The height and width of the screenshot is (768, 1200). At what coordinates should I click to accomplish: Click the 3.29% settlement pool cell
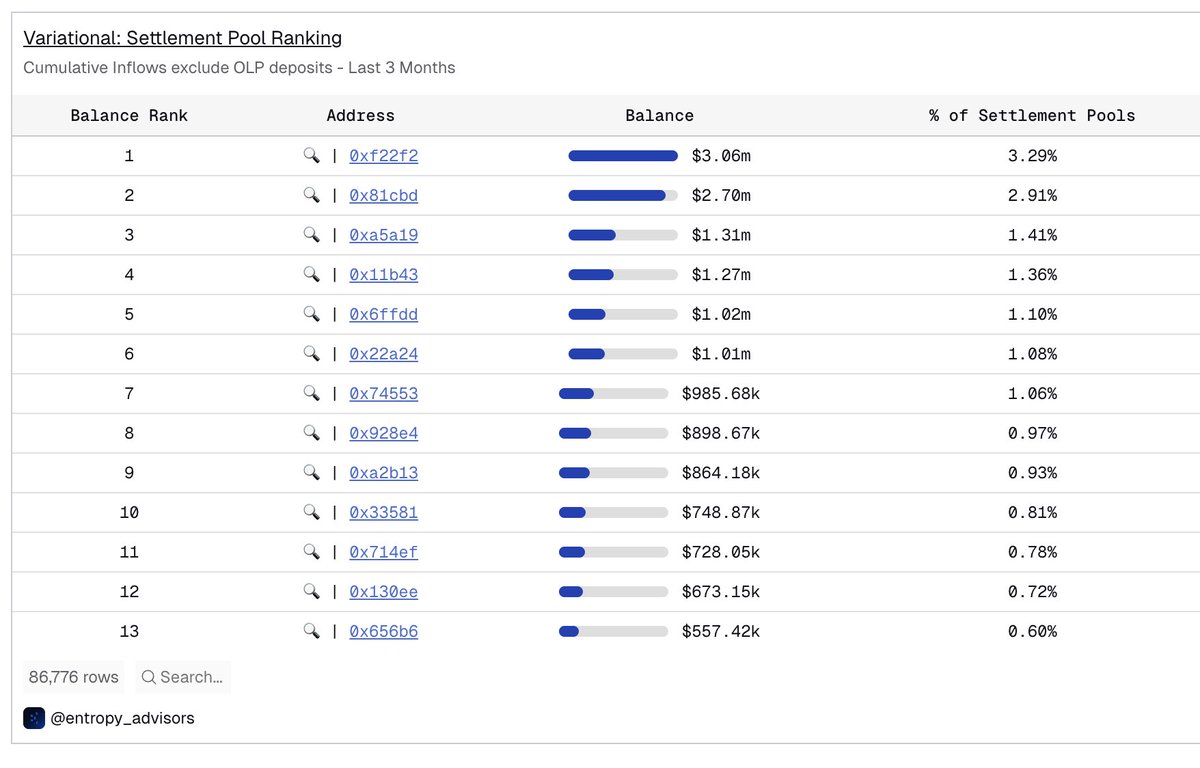pyautogui.click(x=1032, y=156)
